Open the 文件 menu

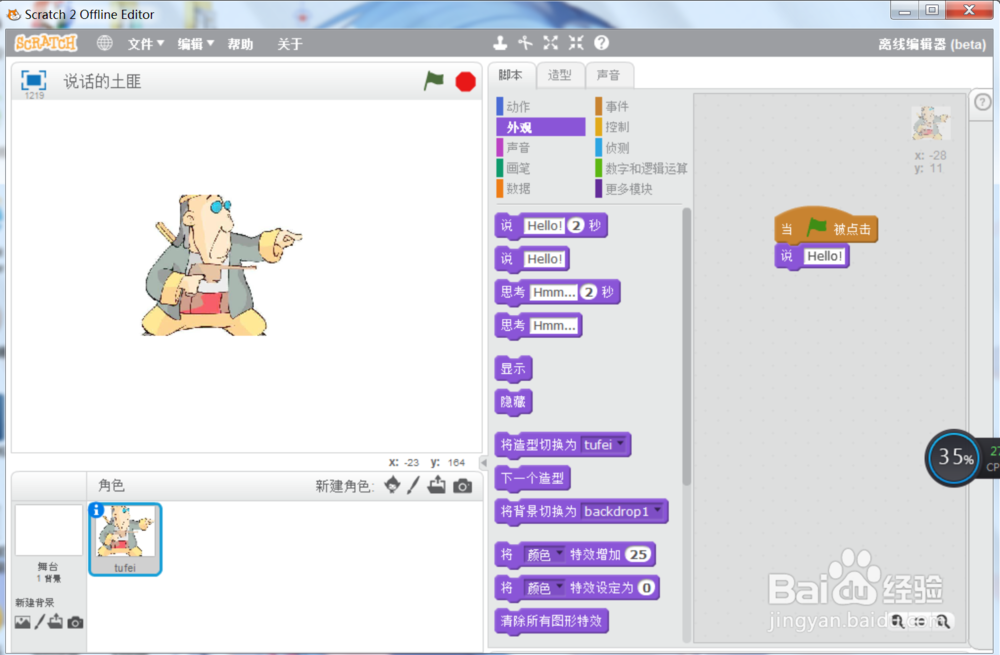(145, 43)
